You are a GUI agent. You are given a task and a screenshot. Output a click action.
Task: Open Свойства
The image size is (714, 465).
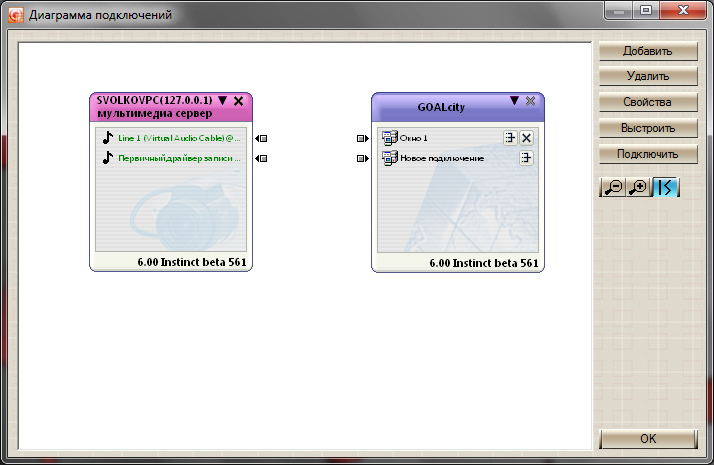click(648, 102)
